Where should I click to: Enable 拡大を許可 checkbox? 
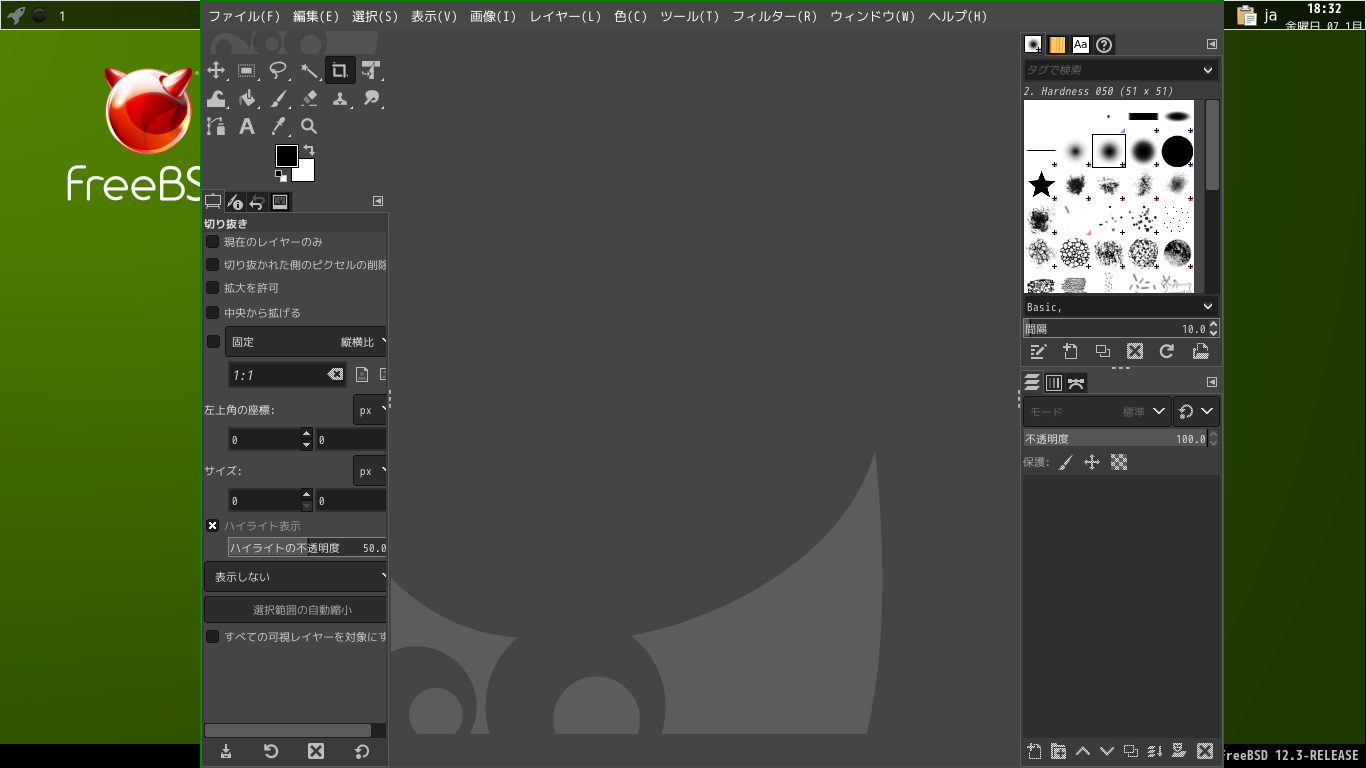coord(212,288)
